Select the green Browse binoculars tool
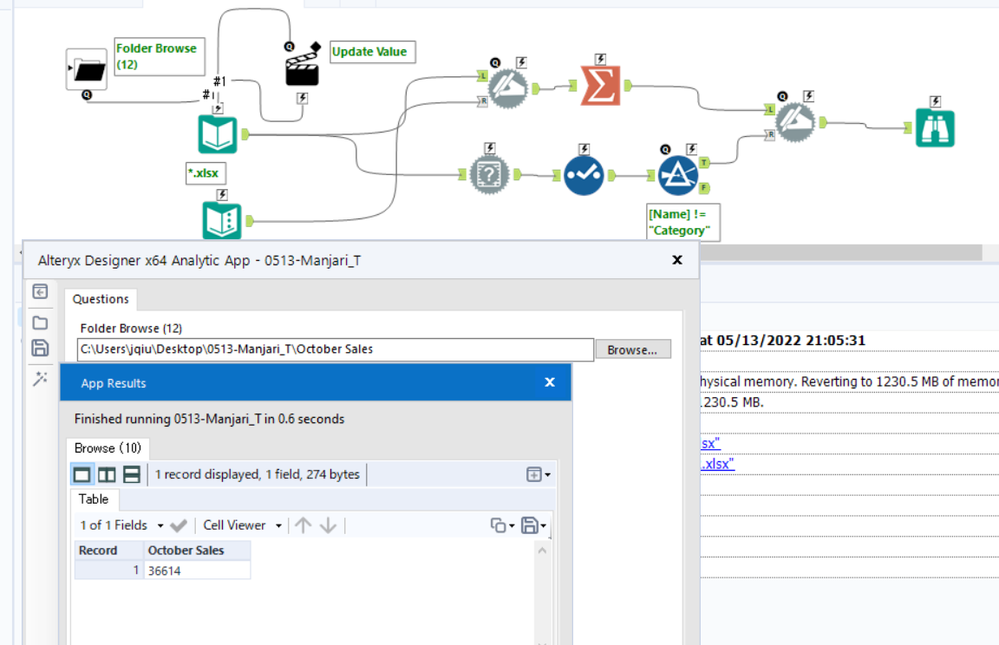This screenshot has width=999, height=645. coord(935,128)
